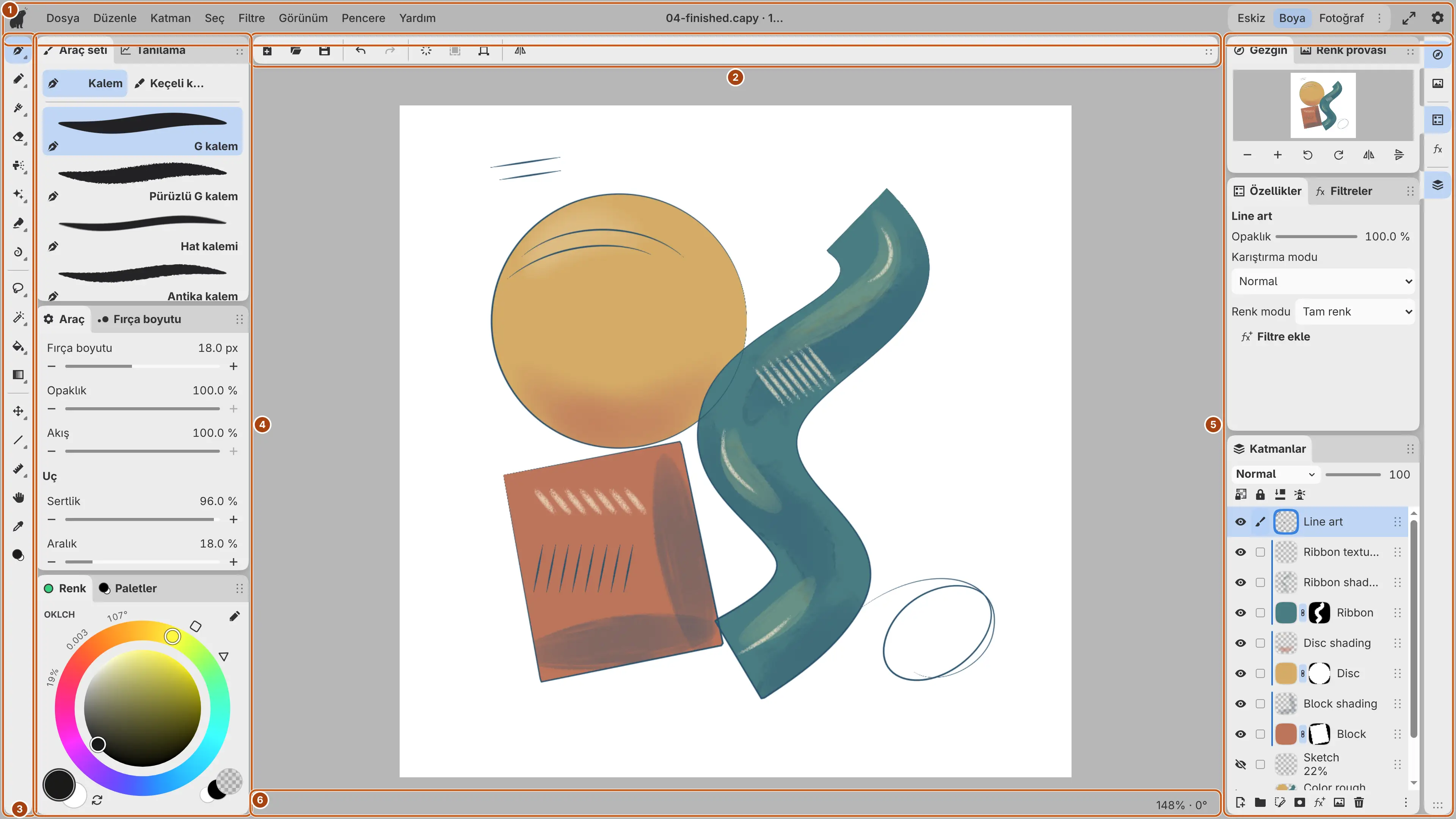Swap foreground and background colors

coord(97,800)
